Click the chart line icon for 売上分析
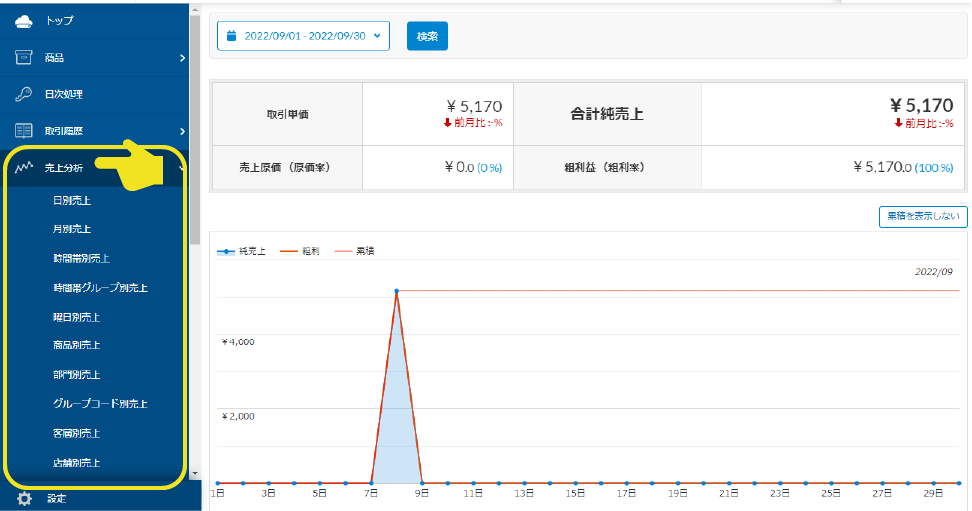The image size is (972, 511). pyautogui.click(x=25, y=168)
